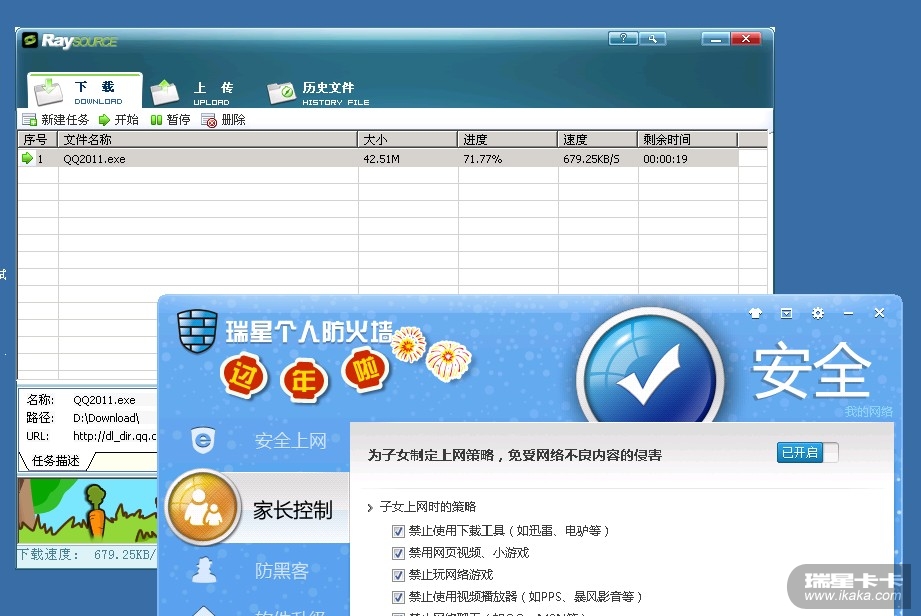Select the QQ2011.exe download row
Viewport: 921px width, 616px height.
378,159
